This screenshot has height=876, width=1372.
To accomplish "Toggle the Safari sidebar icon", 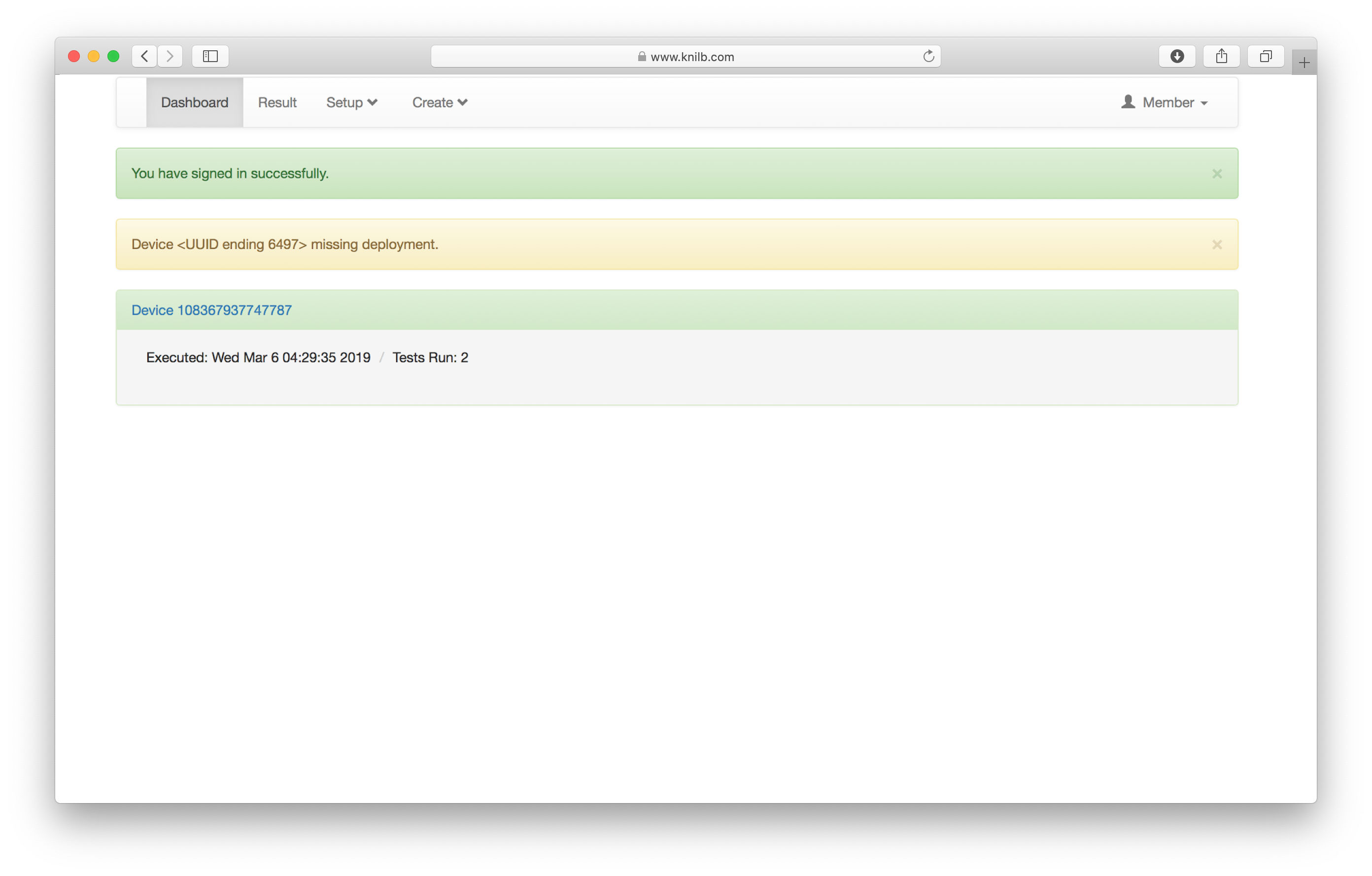I will point(210,56).
